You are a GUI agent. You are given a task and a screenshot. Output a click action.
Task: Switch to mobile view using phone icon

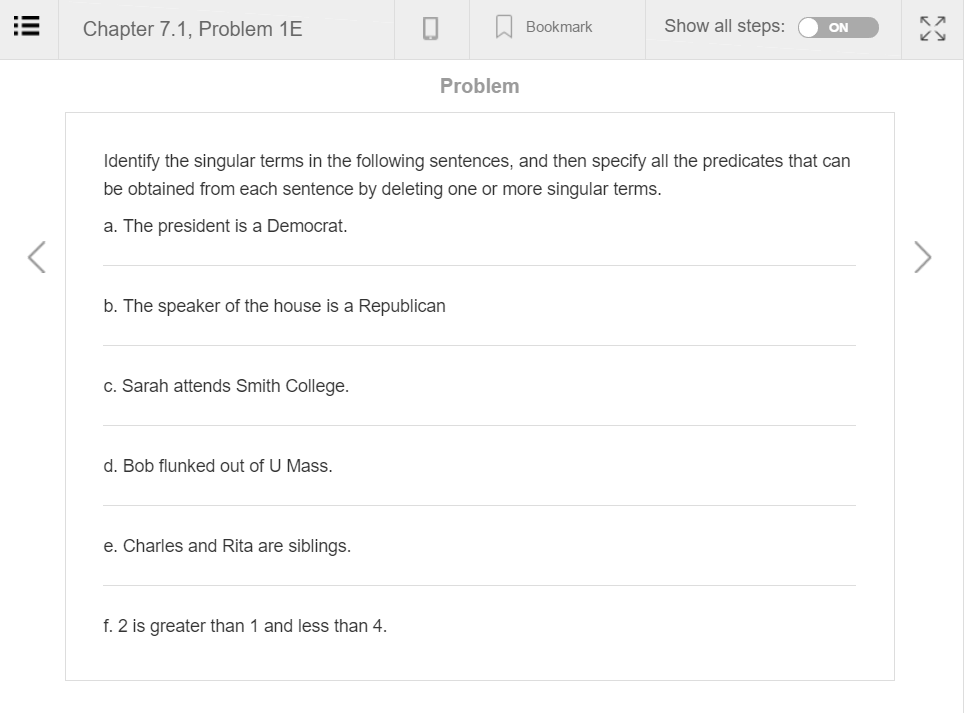430,27
